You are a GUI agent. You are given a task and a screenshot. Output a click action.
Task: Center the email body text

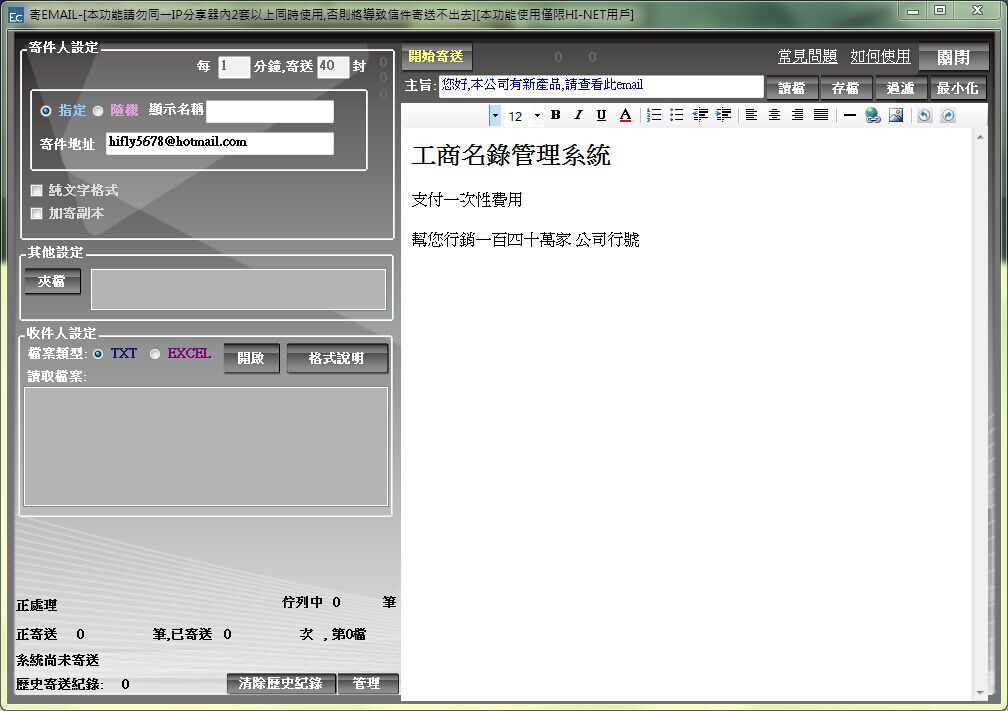[x=774, y=115]
